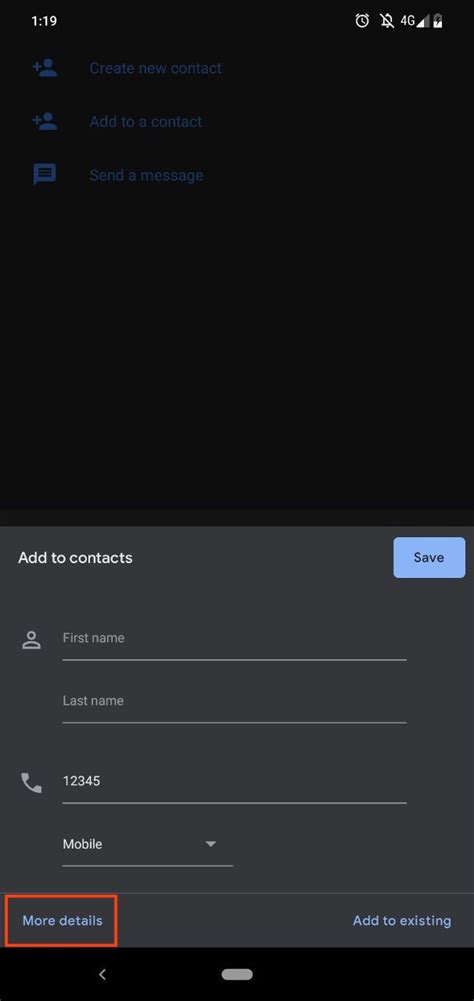474x1001 pixels.
Task: Click the phone handset icon
Action: click(31, 782)
